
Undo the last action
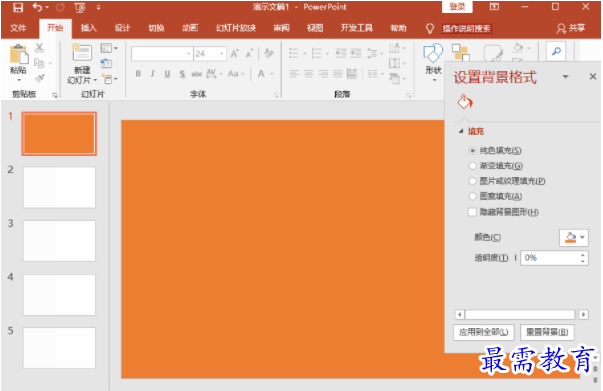pyautogui.click(x=37, y=7)
